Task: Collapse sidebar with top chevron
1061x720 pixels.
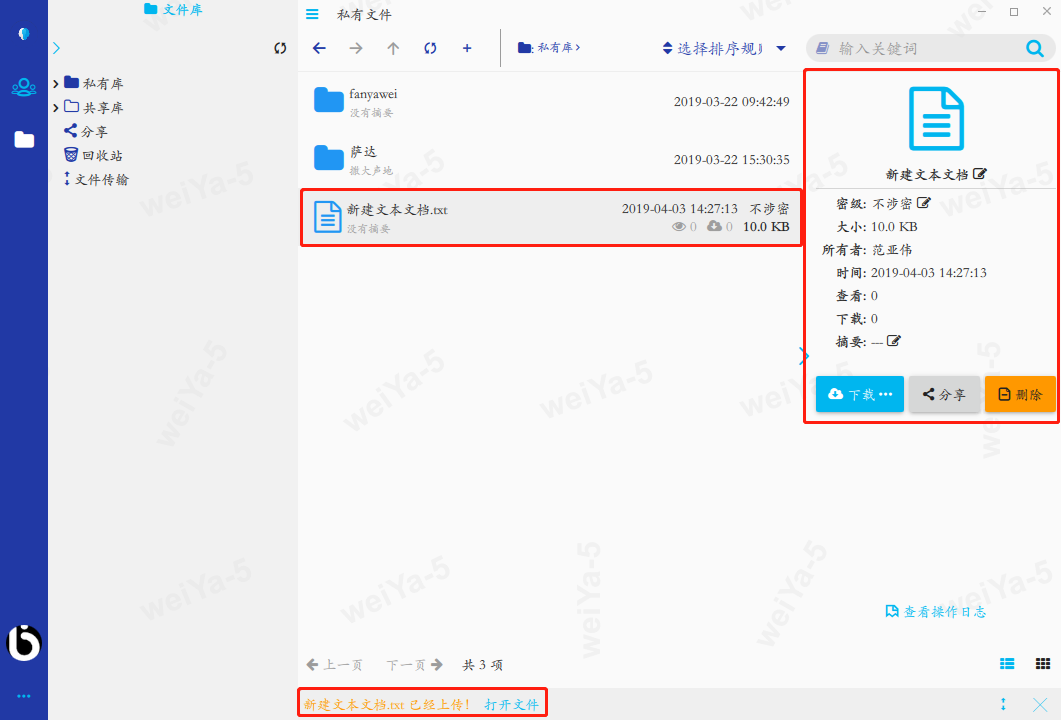Action: point(56,48)
